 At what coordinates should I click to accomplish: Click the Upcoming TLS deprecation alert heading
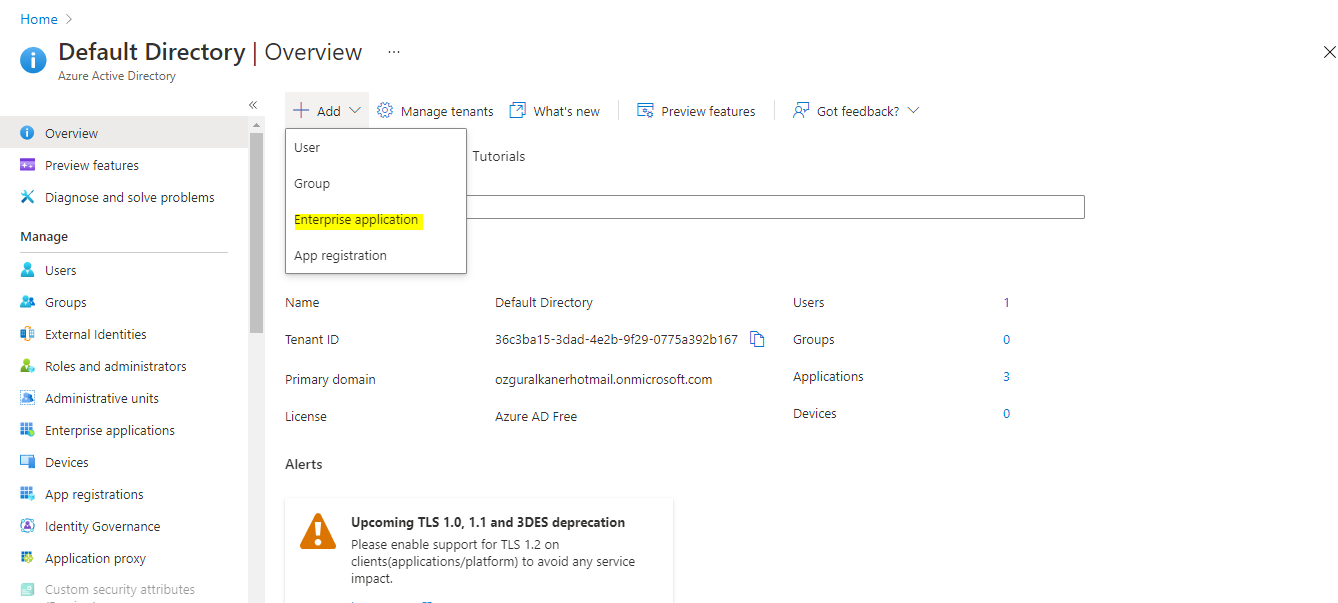(x=488, y=522)
